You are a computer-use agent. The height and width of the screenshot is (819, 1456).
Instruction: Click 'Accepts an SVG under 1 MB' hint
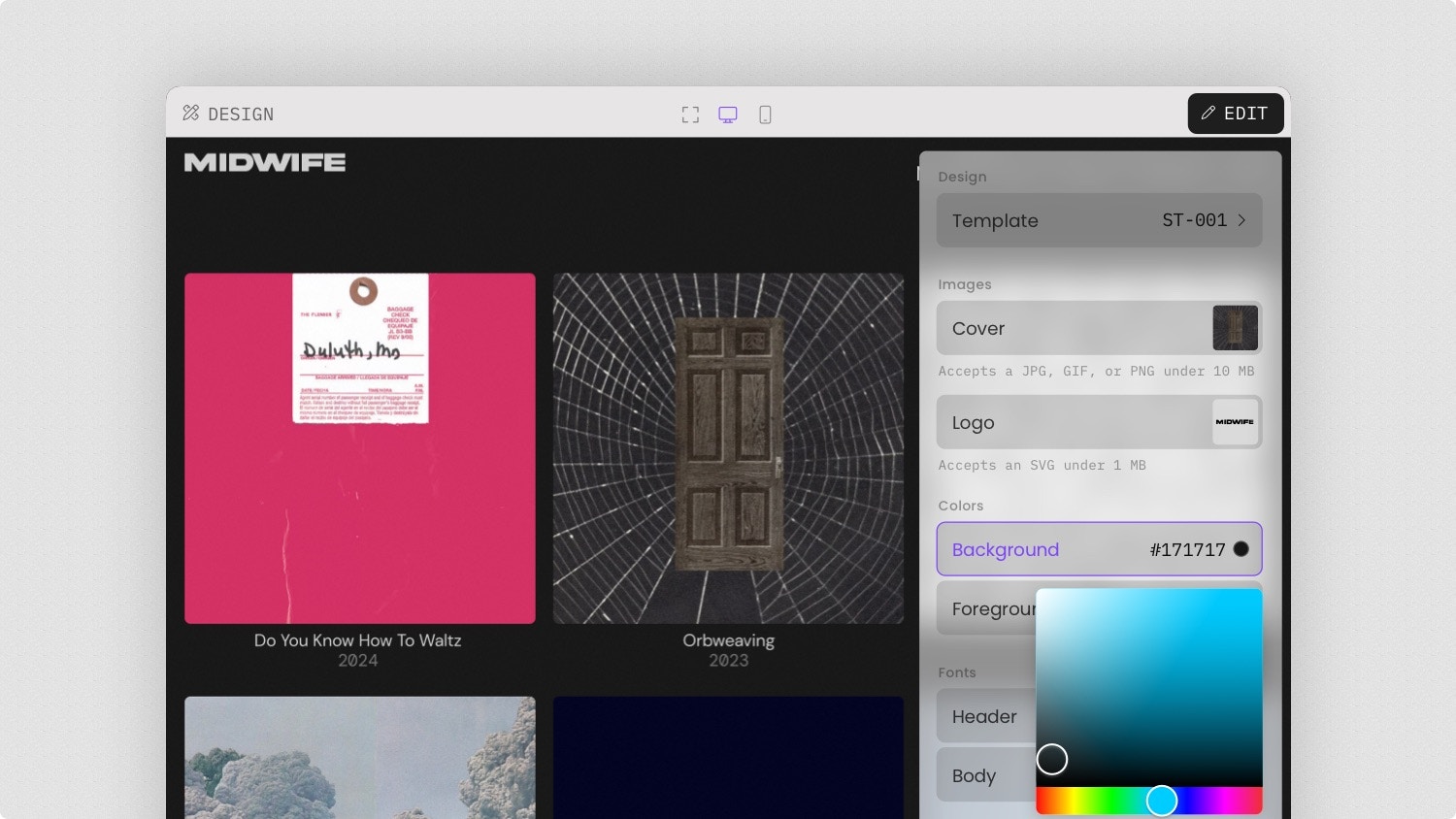[1042, 466]
